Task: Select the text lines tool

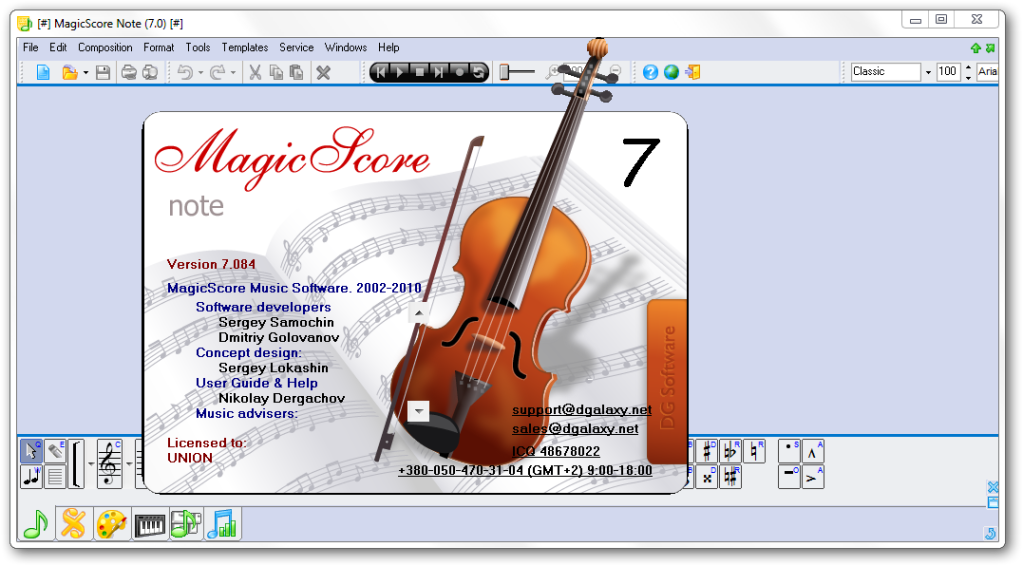Action: [55, 476]
